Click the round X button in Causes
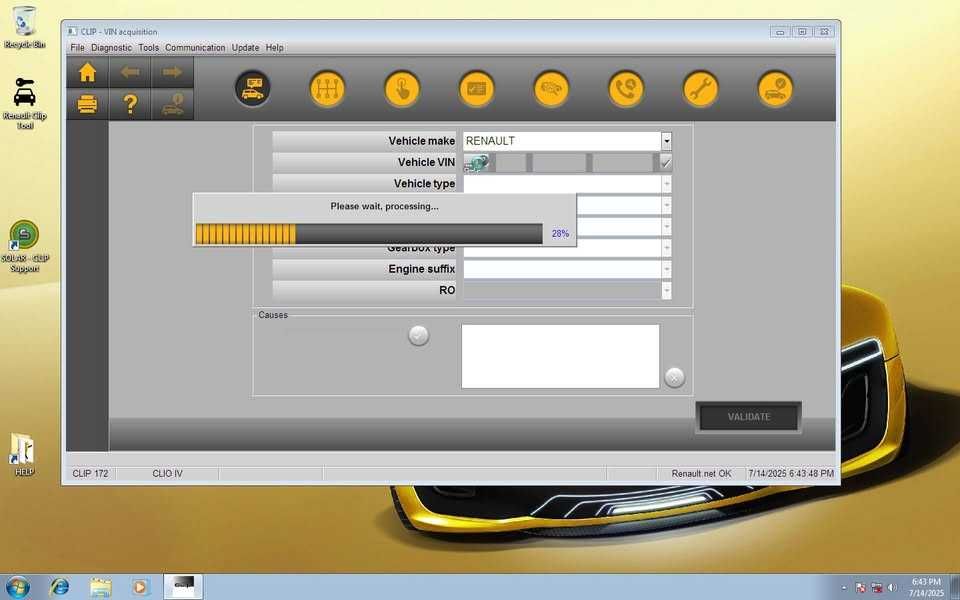Viewport: 960px width, 600px height. [x=674, y=377]
